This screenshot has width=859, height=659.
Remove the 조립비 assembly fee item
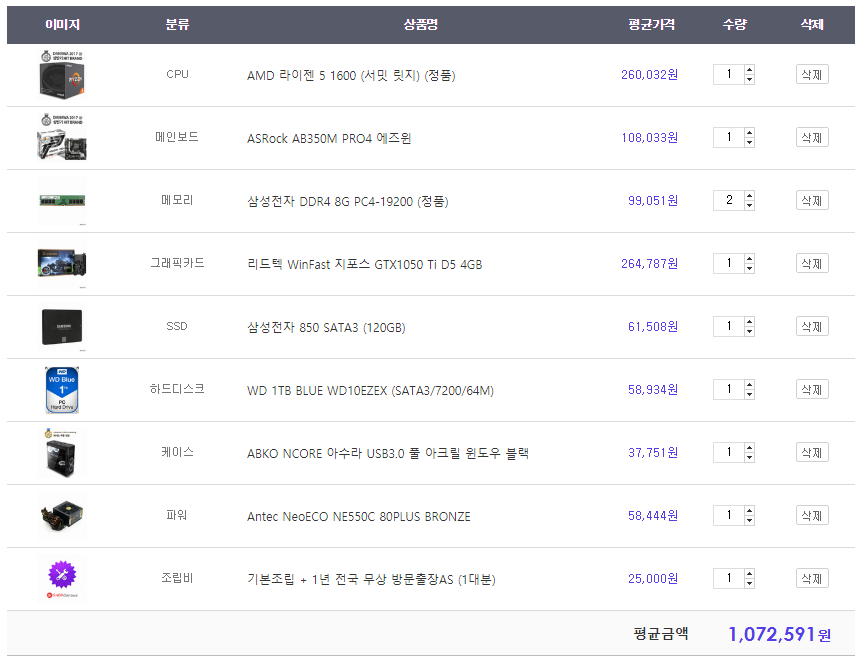pos(812,578)
